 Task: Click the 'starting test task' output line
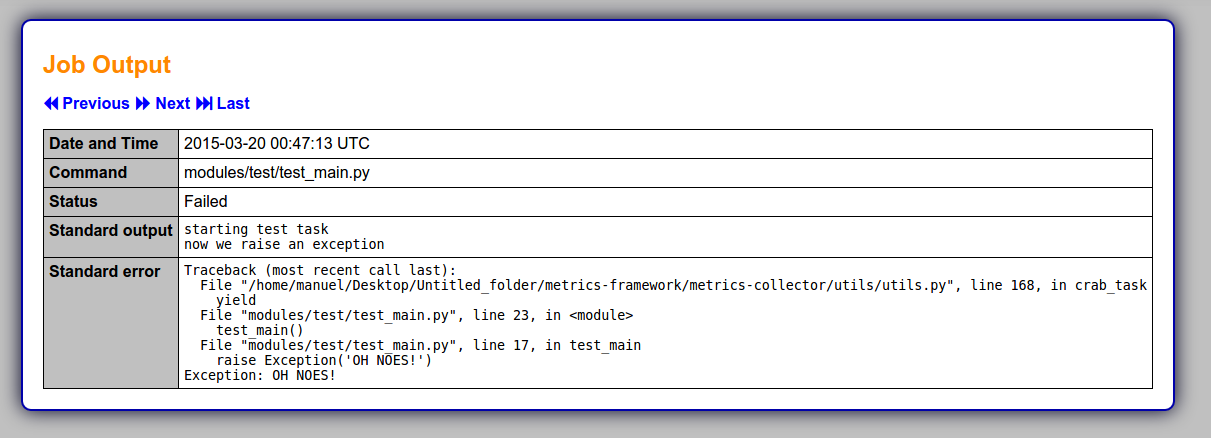(x=256, y=229)
